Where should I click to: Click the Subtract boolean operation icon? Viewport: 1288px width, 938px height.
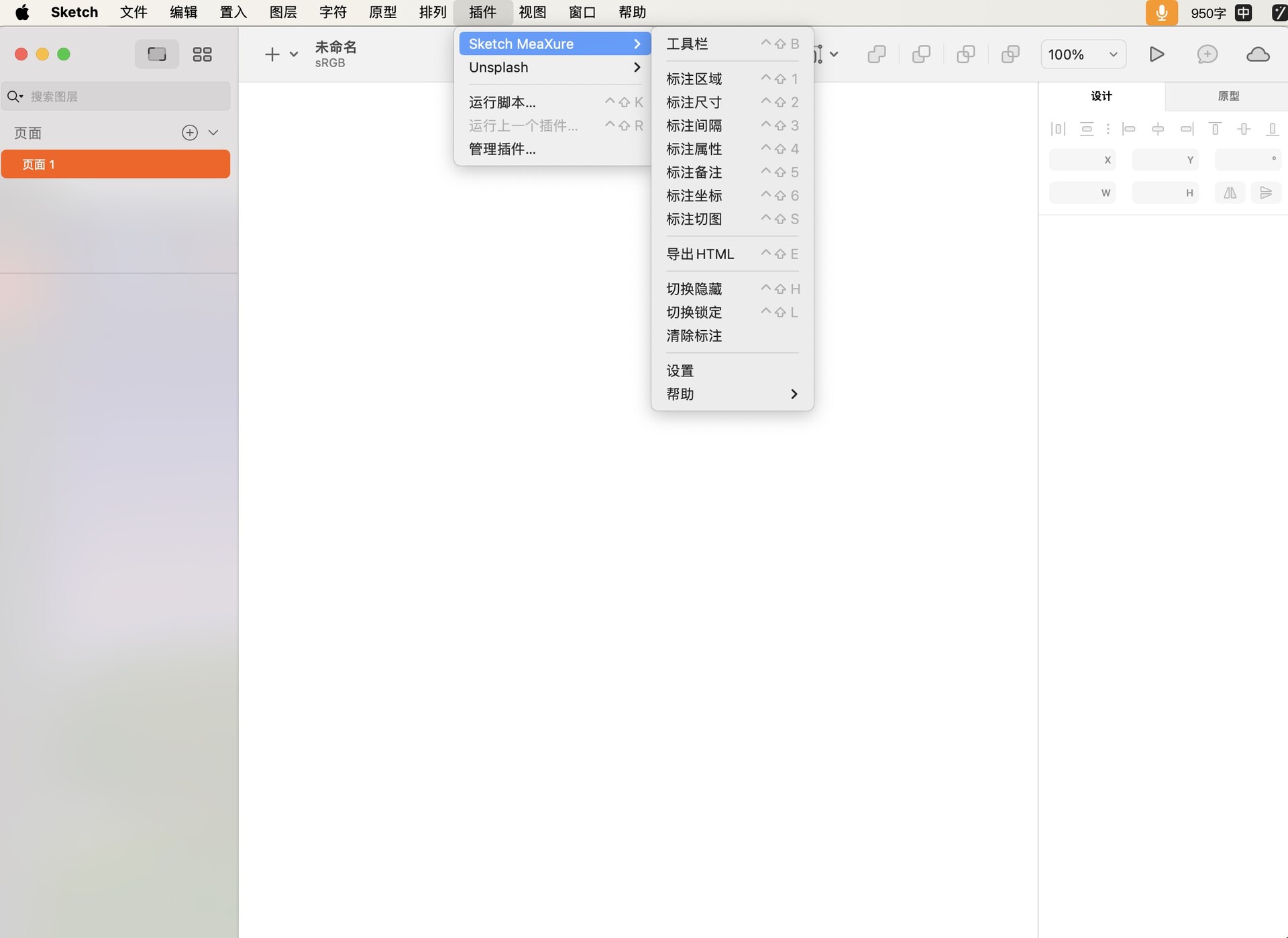[921, 54]
